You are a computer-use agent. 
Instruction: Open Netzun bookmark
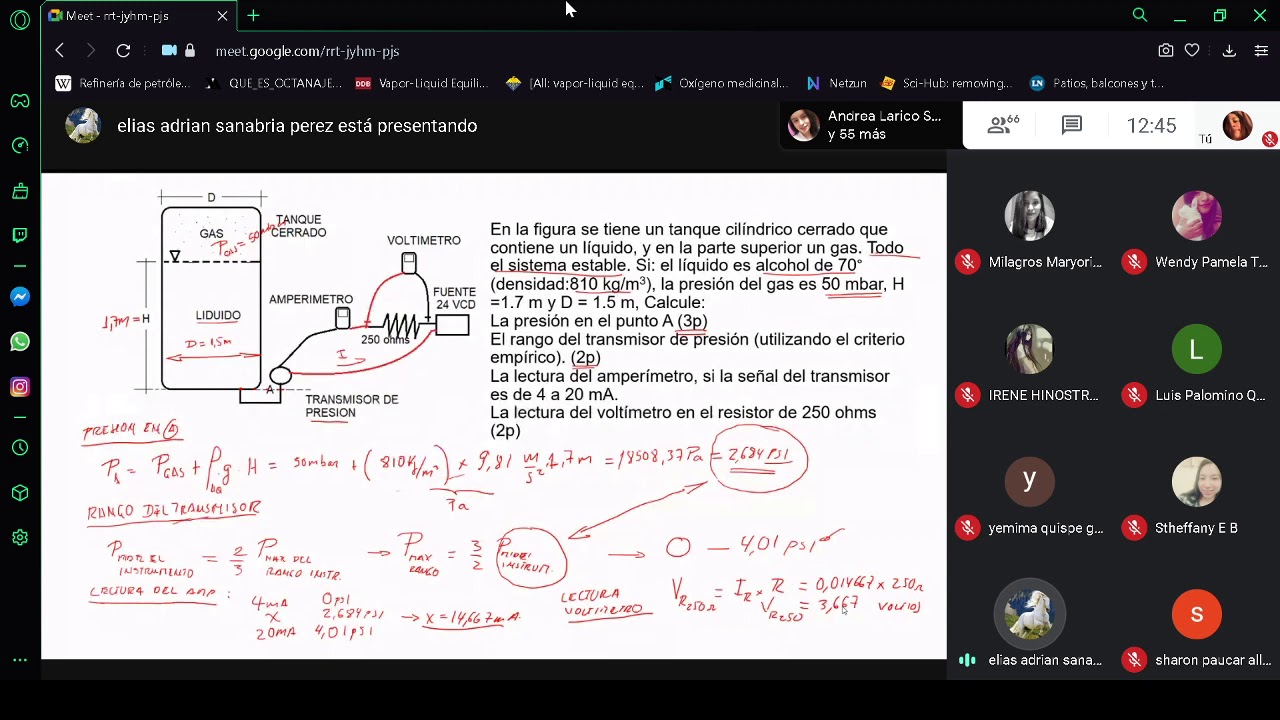tap(837, 84)
